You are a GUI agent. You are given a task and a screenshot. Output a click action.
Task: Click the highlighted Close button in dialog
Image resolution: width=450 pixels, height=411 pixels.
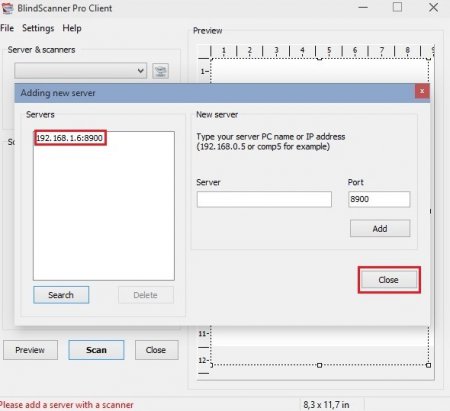(389, 280)
